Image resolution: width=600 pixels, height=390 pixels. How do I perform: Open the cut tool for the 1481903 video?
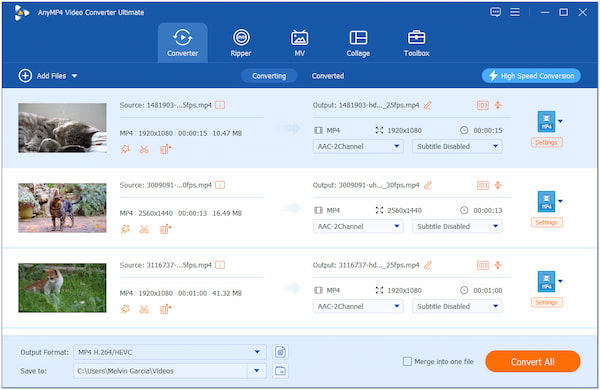coord(144,149)
